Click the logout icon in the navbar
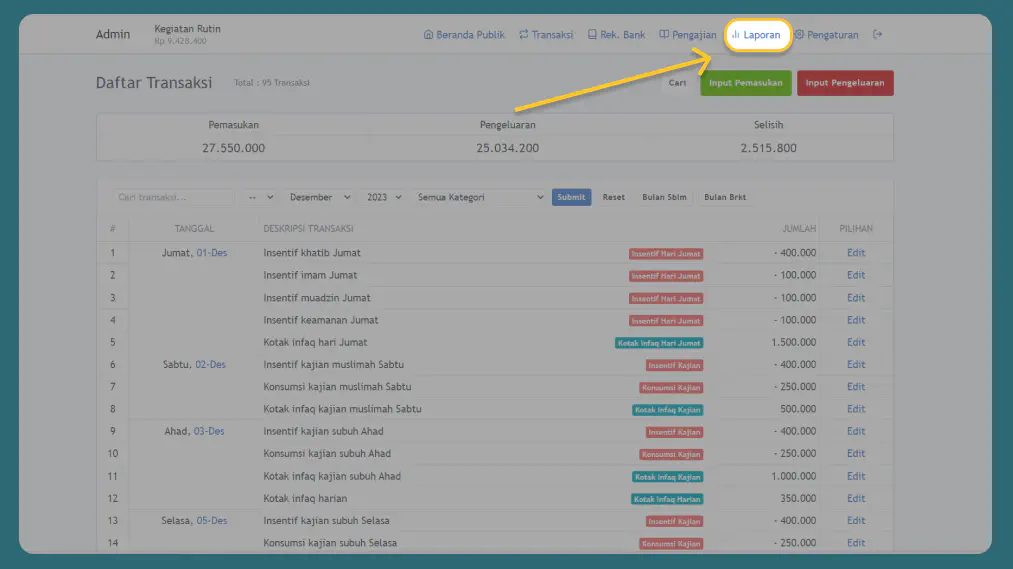Screen dimensions: 1013x569 [x=878, y=35]
